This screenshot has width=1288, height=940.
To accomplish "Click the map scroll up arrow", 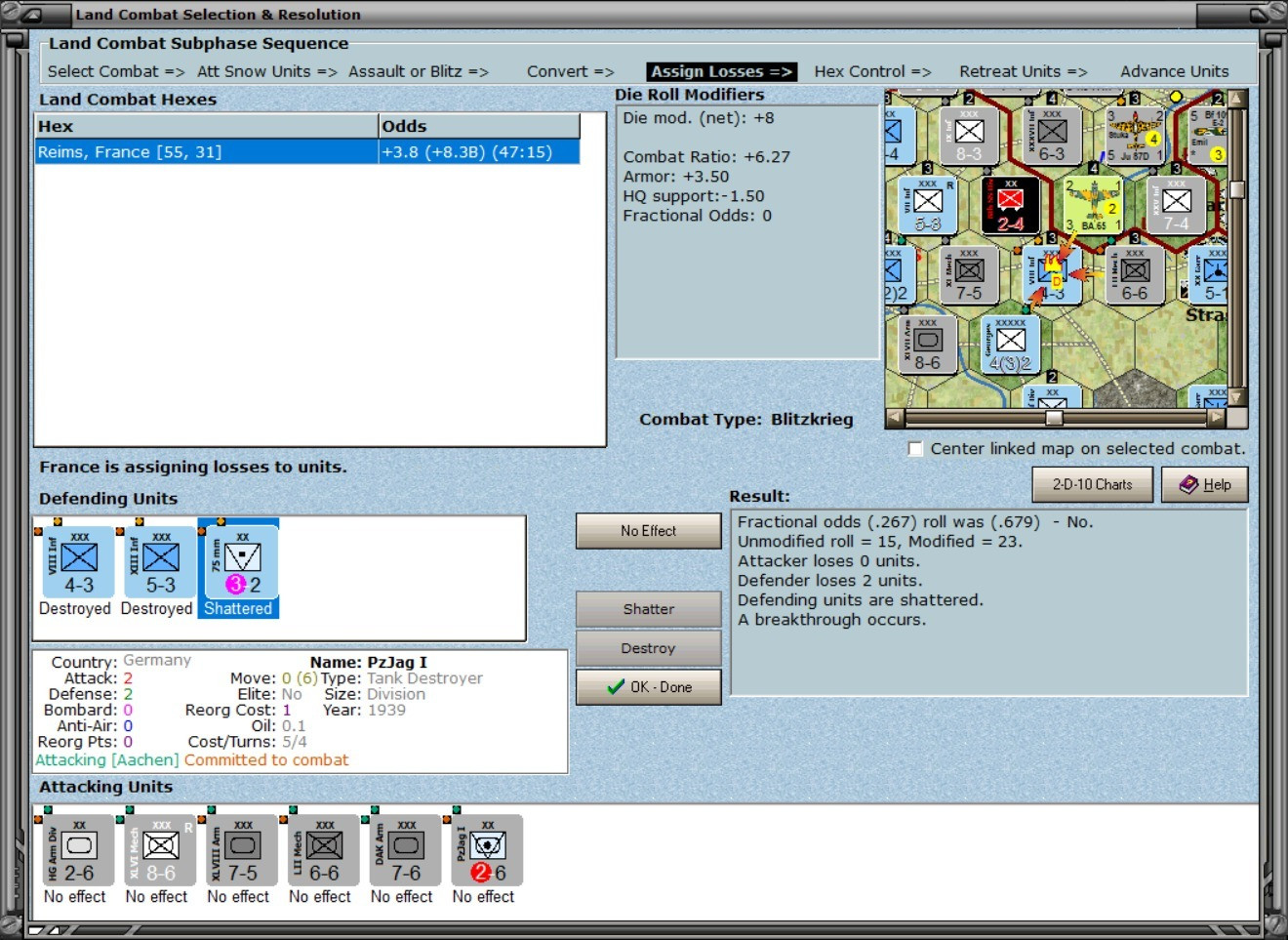I will pyautogui.click(x=1237, y=99).
